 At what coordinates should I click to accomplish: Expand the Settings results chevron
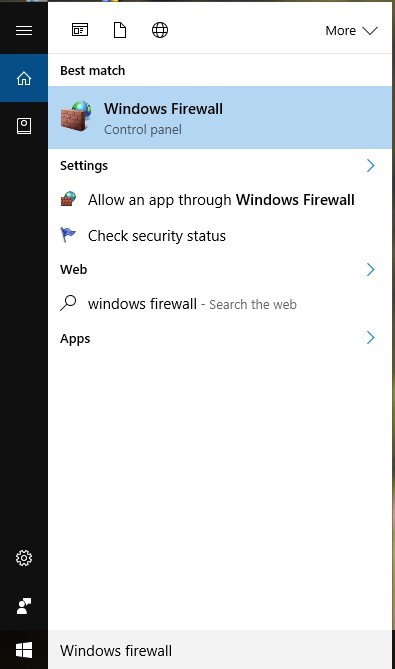coord(370,166)
